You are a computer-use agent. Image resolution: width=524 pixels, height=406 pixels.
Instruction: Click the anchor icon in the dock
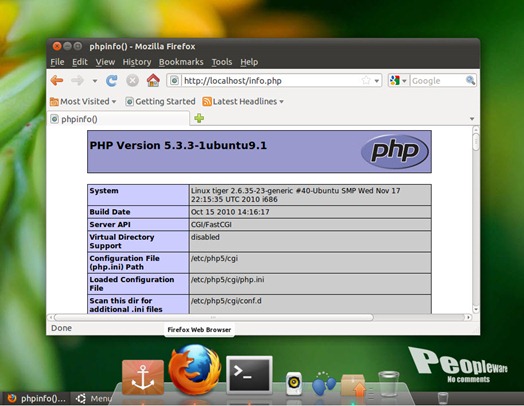[143, 377]
